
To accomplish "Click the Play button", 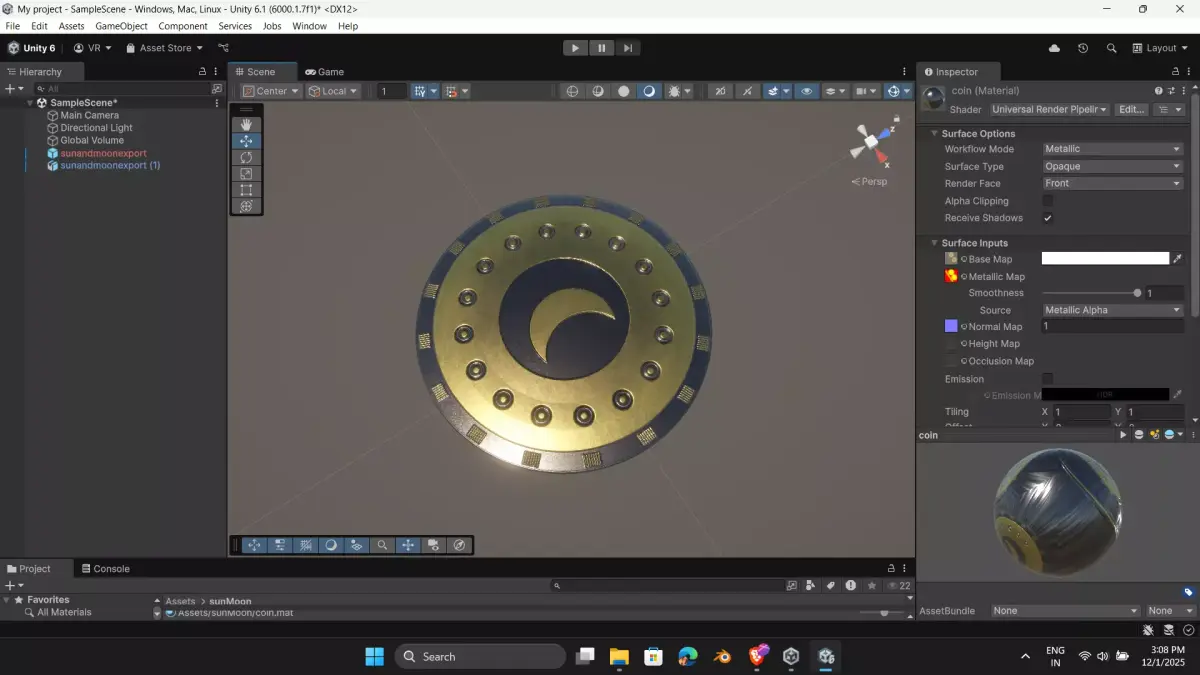I will (575, 48).
